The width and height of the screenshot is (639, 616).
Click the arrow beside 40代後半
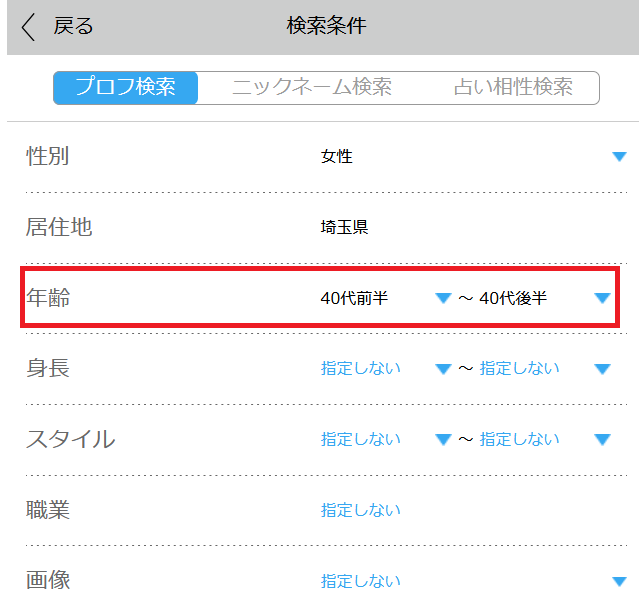pos(602,298)
